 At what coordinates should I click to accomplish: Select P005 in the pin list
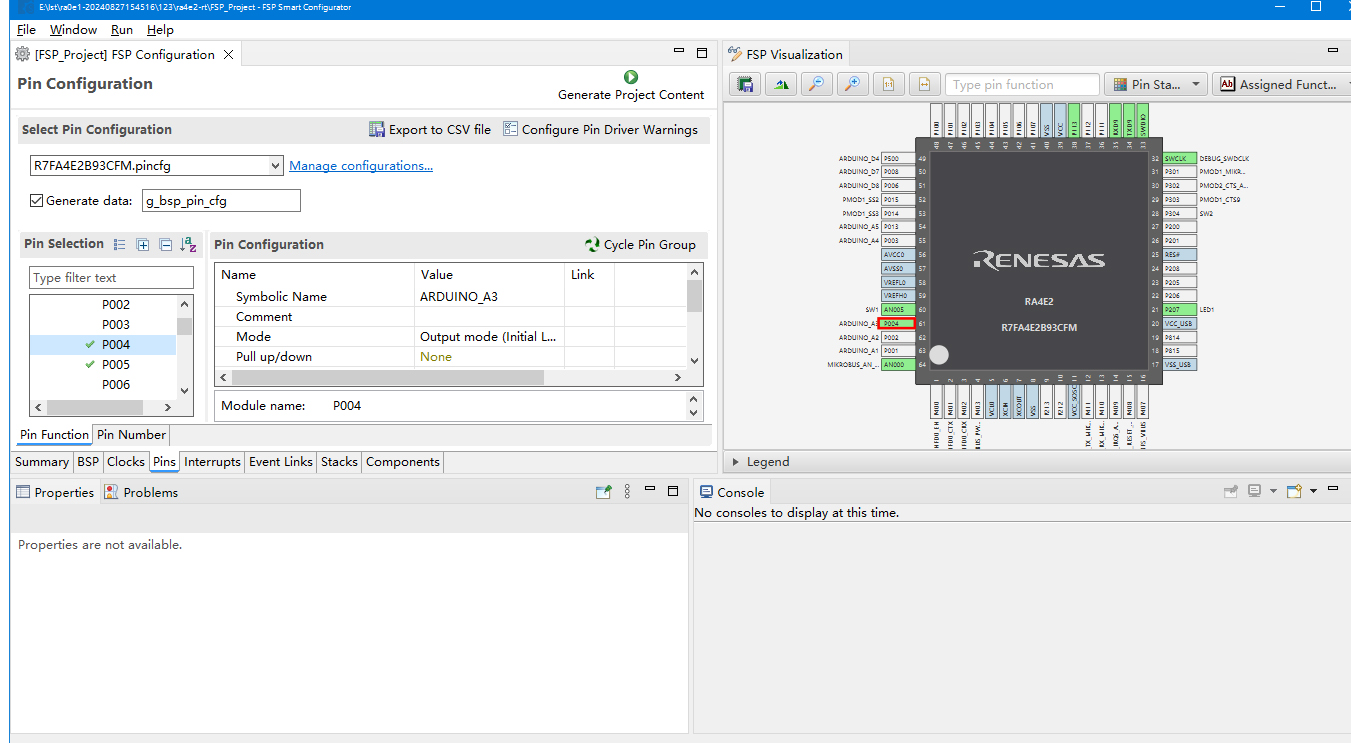(x=116, y=364)
